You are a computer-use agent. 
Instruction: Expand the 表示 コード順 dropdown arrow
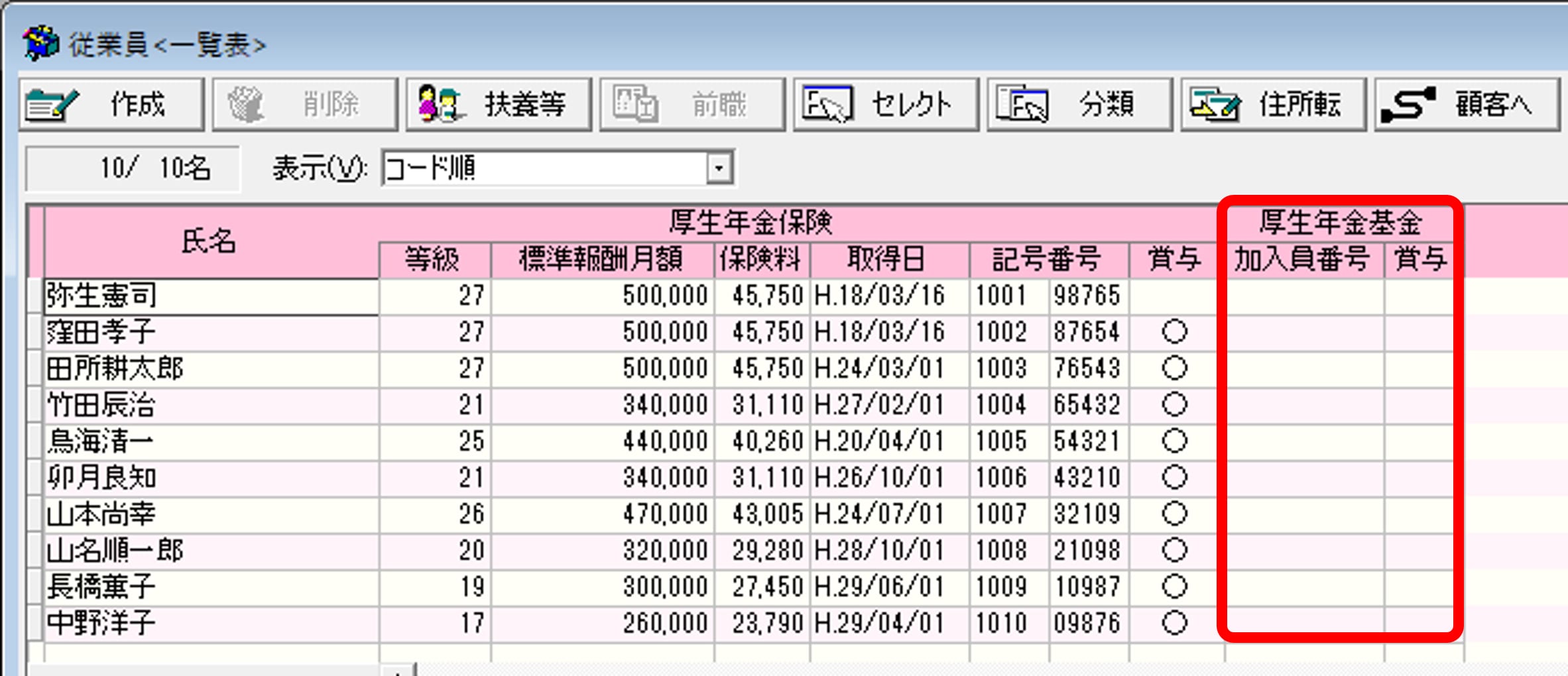719,168
